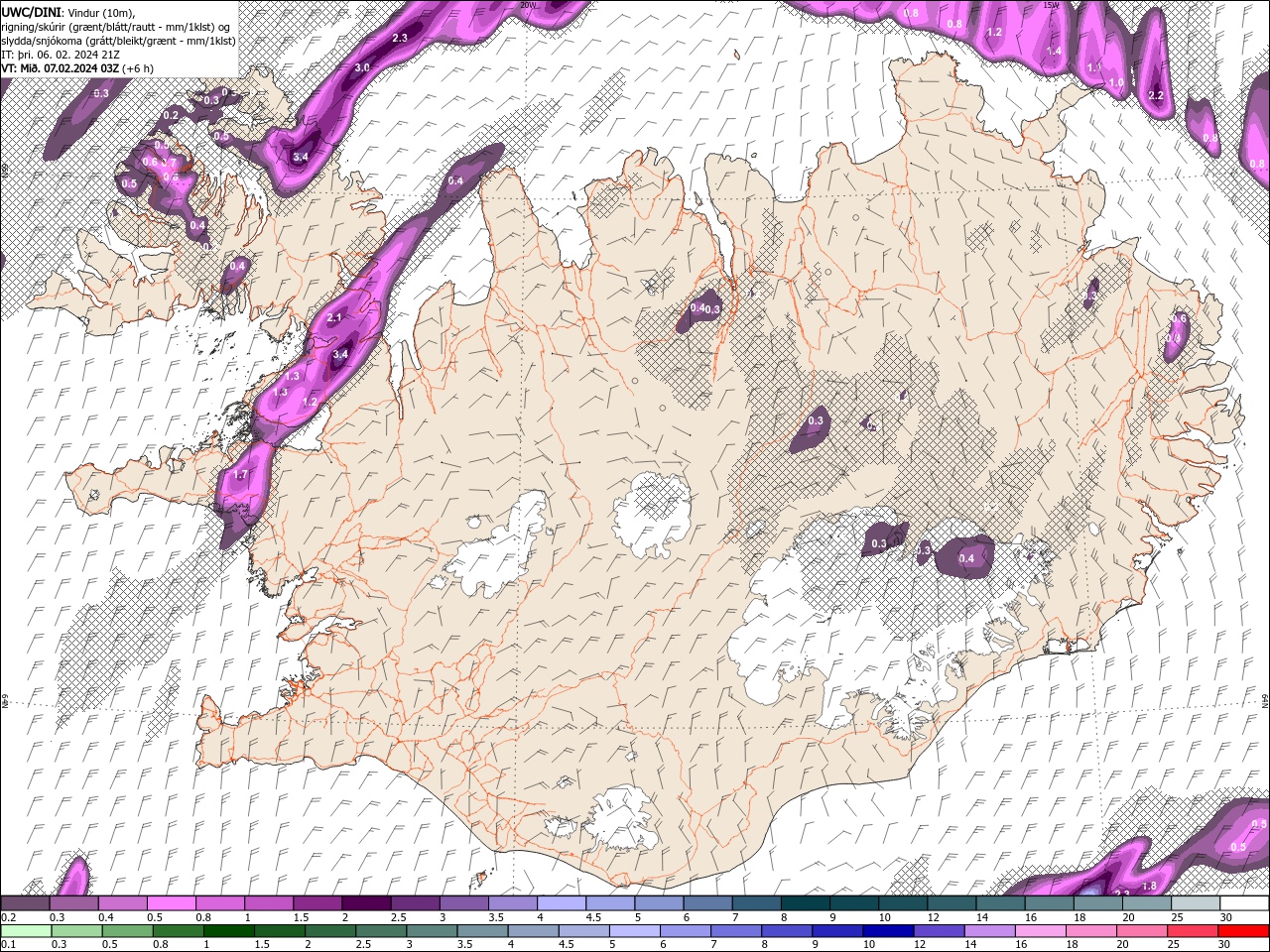This screenshot has width=1270, height=952.
Task: Select the violet 12 swatch in lower legend
Action: [x=939, y=931]
